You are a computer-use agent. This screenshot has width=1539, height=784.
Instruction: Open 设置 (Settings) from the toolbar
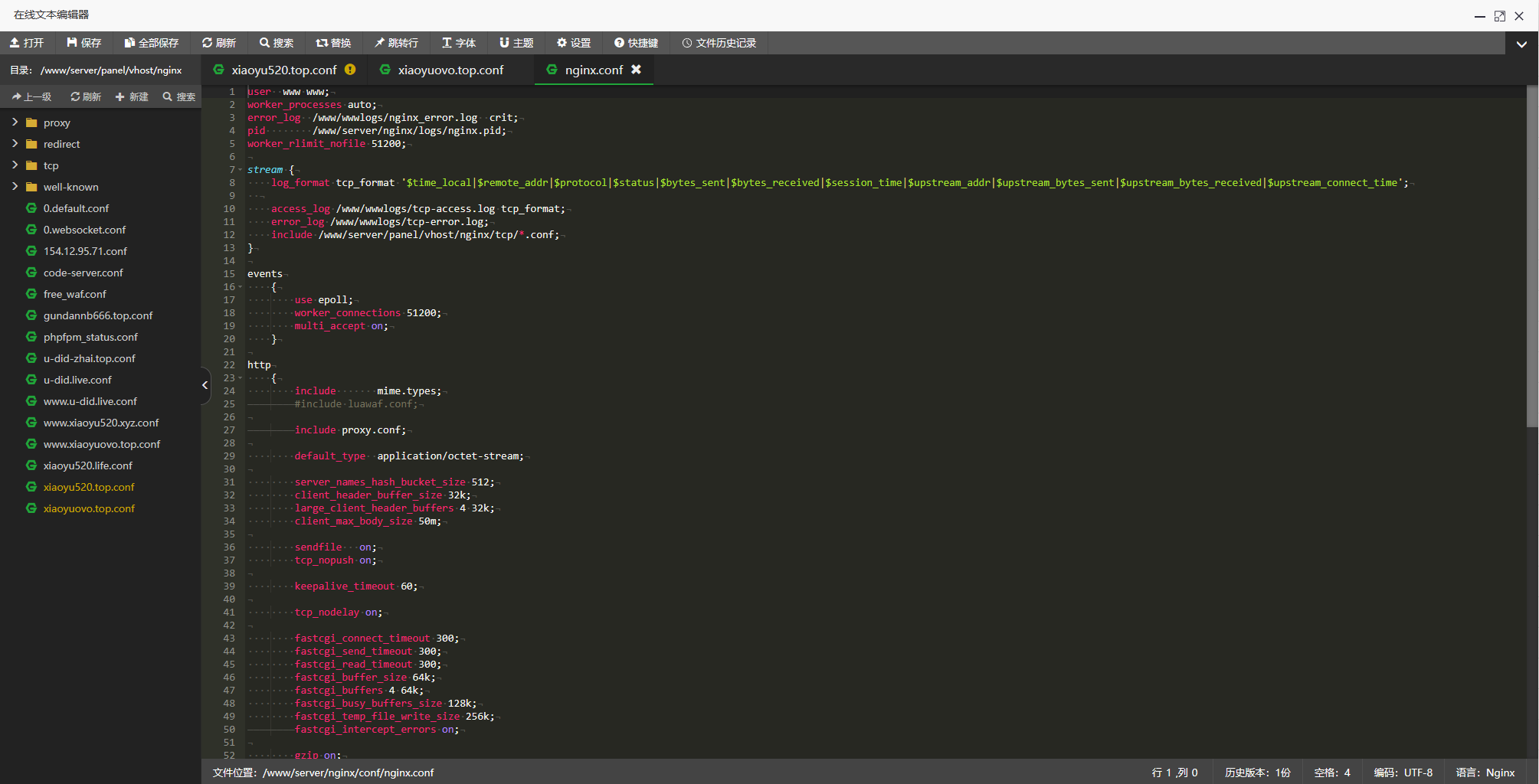(574, 43)
